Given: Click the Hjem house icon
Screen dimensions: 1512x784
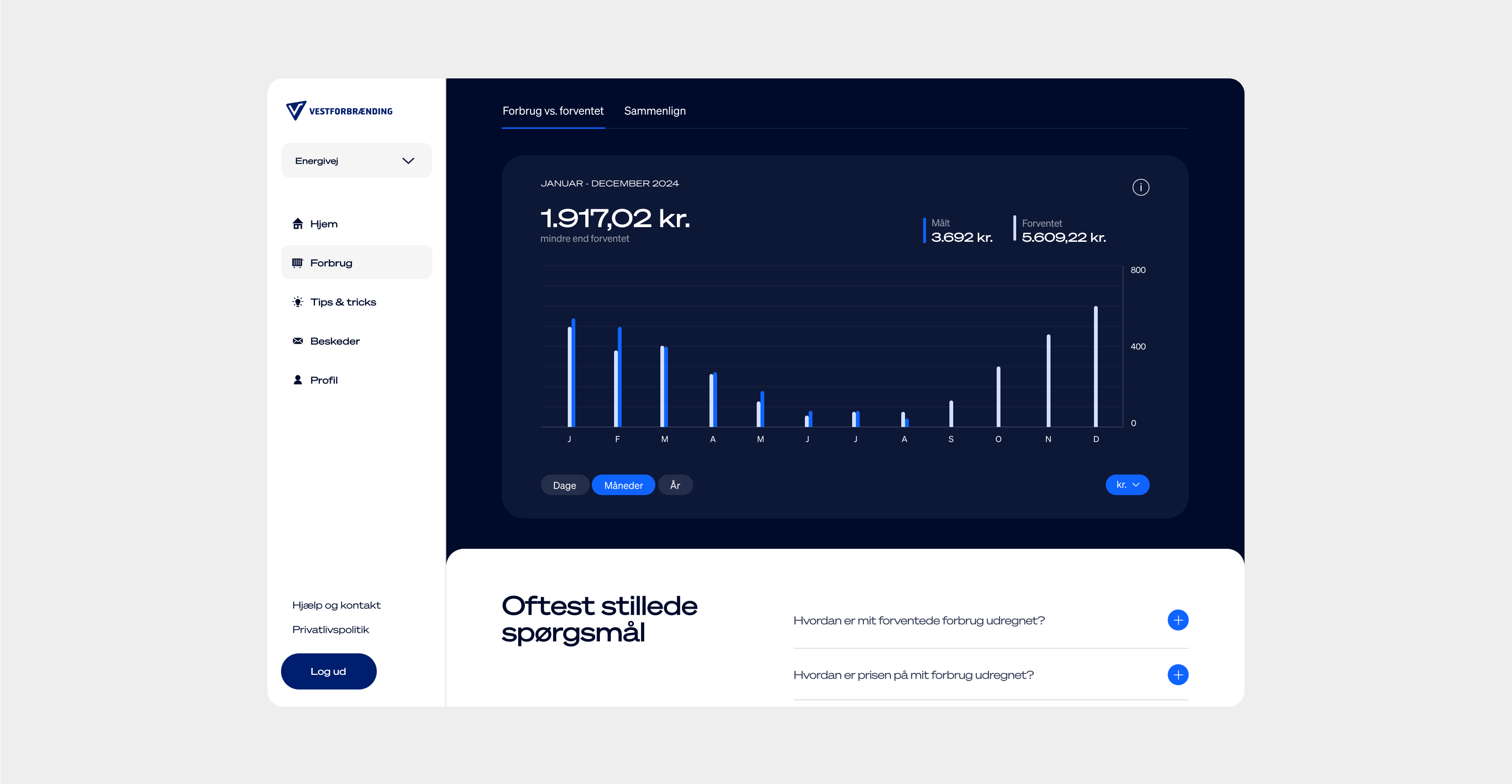Looking at the screenshot, I should point(298,223).
